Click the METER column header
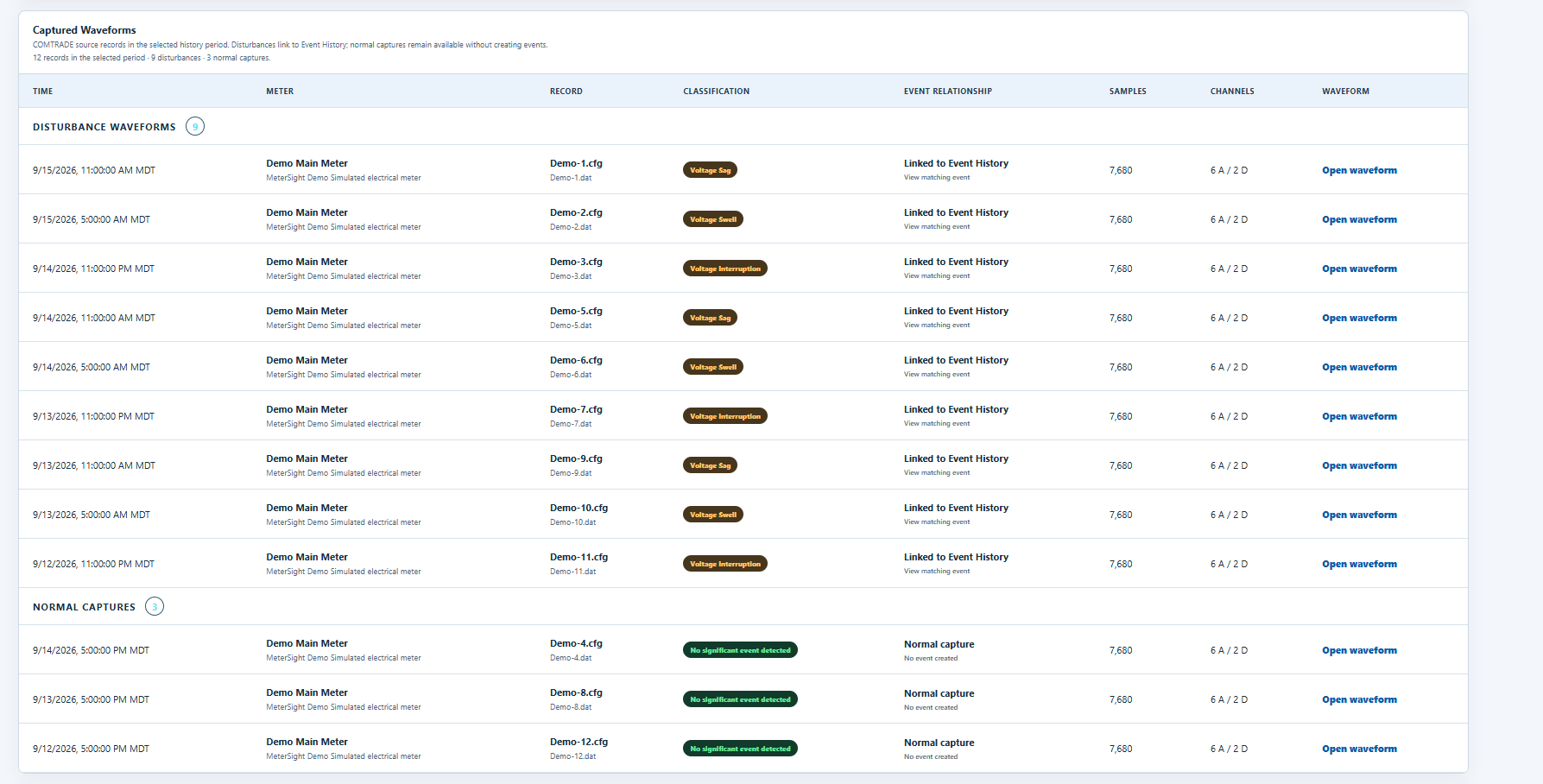The width and height of the screenshot is (1543, 784). point(280,92)
